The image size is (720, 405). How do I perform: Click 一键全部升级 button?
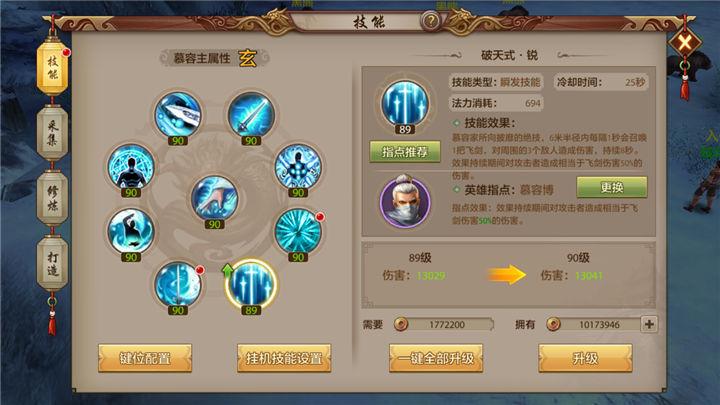click(436, 358)
